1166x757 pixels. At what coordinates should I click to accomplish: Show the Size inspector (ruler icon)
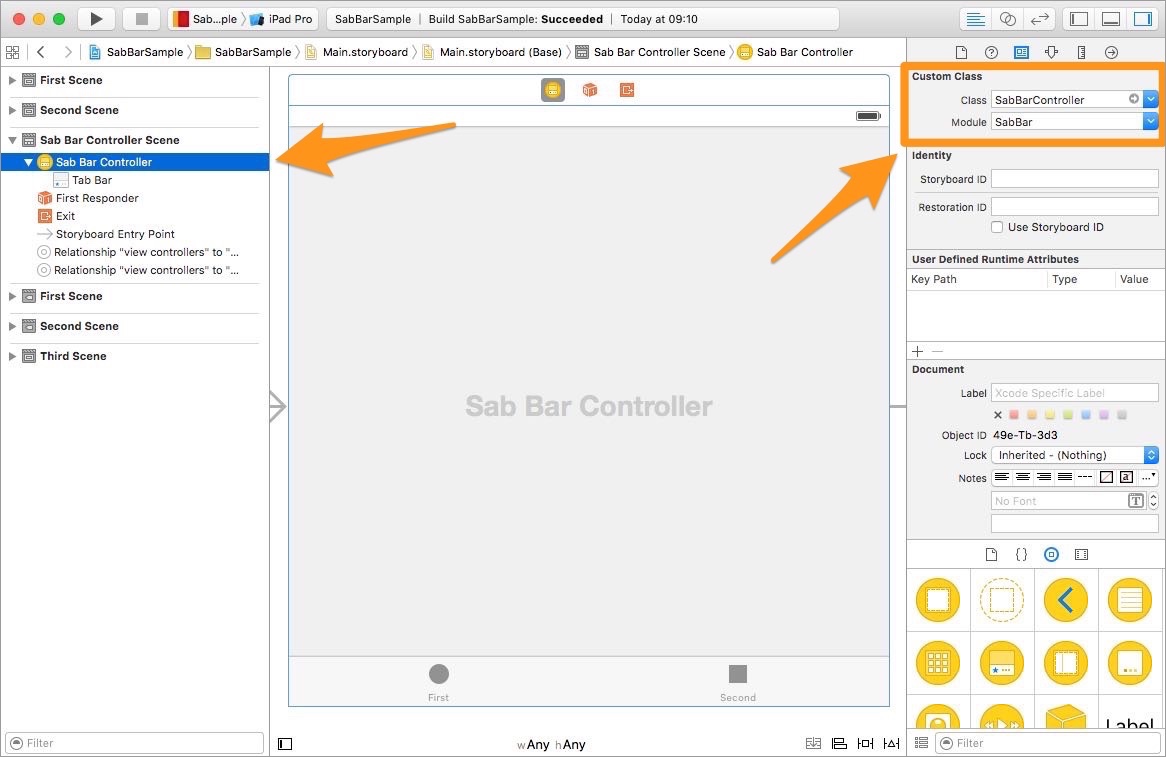click(1081, 52)
